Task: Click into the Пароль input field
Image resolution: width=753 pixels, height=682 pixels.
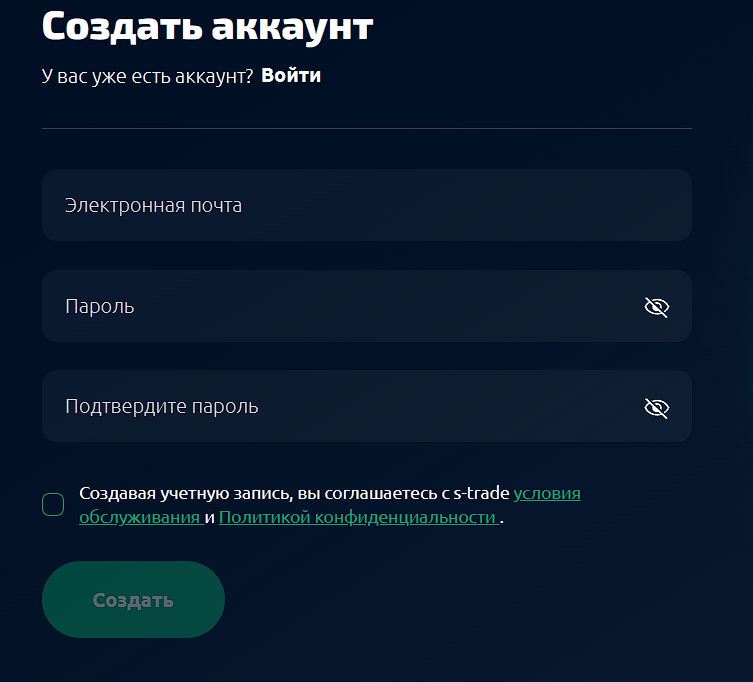Action: [340, 306]
